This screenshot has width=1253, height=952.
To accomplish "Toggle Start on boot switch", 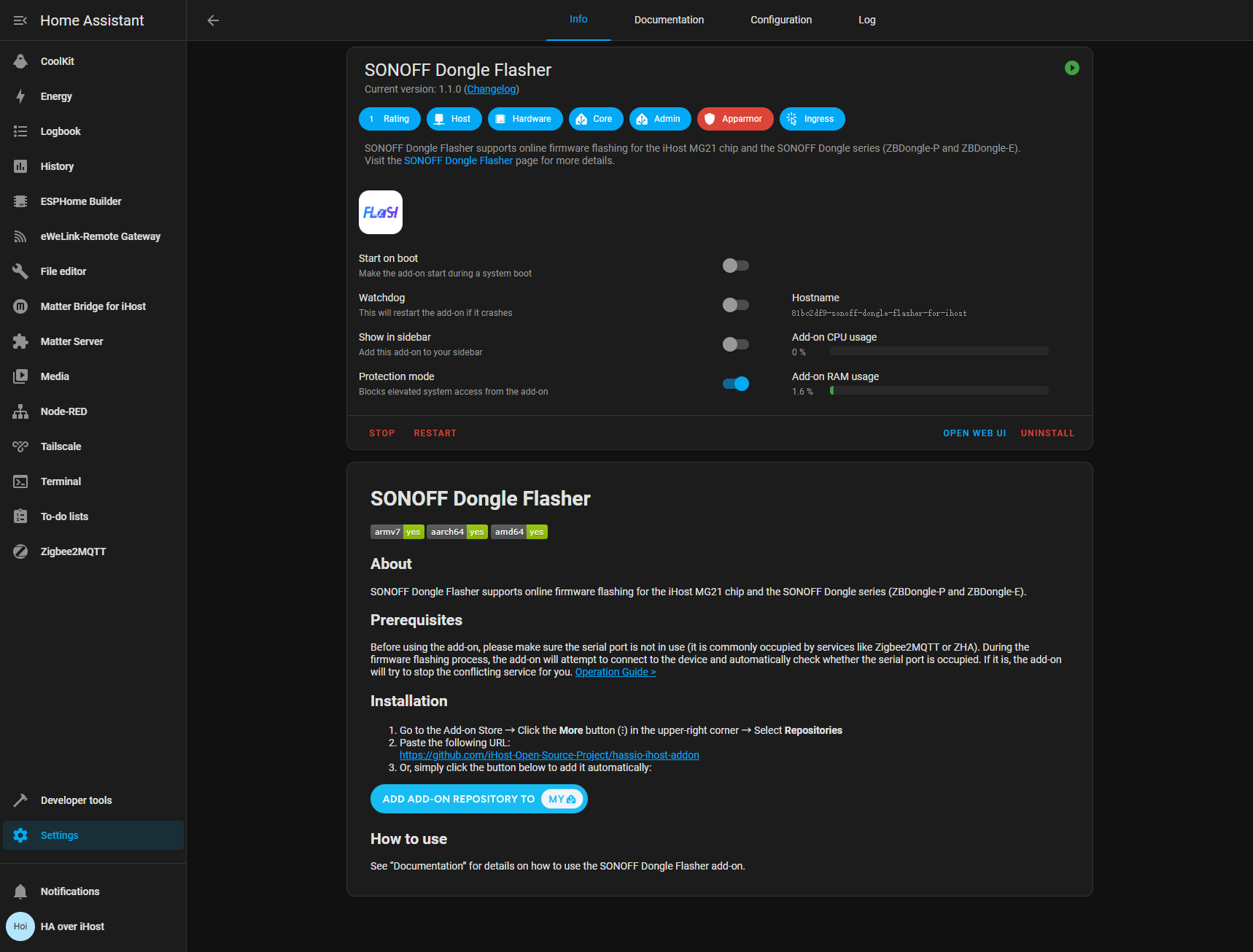I will 735,266.
